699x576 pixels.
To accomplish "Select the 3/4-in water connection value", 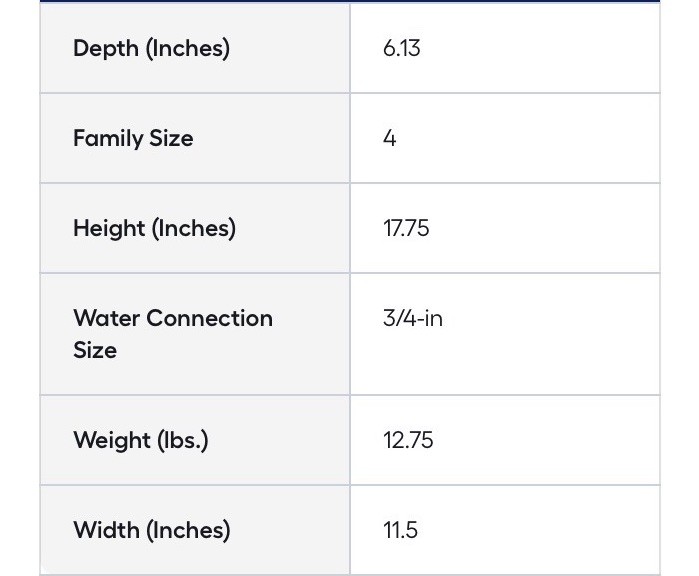I will [413, 318].
